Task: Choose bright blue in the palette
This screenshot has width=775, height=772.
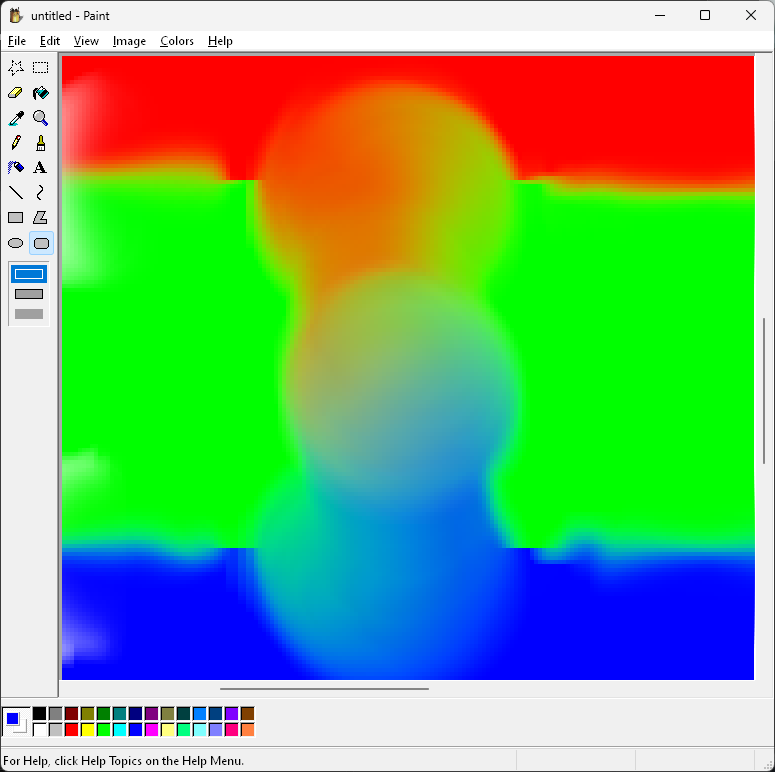Action: pos(135,729)
